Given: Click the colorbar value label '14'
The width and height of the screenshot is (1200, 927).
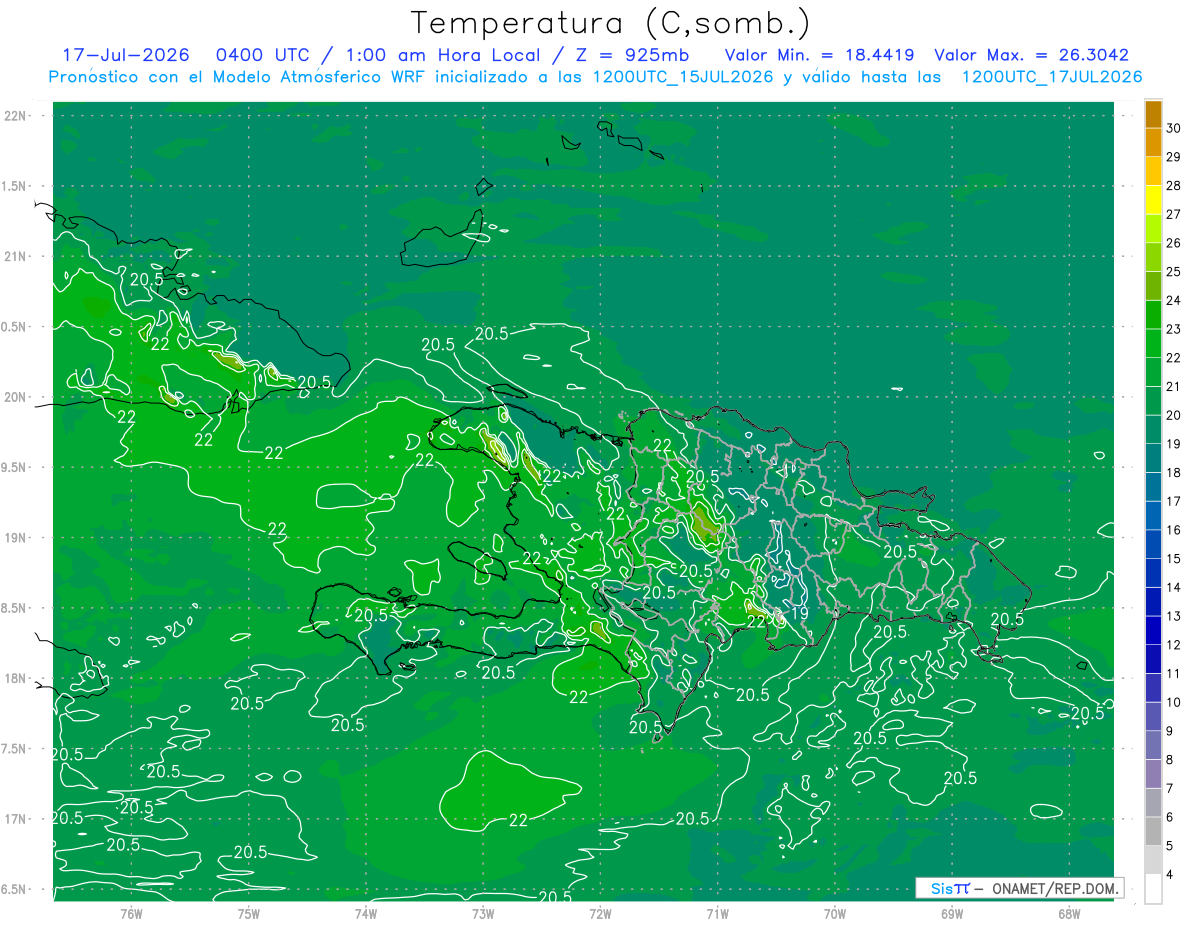Looking at the screenshot, I should [x=1174, y=588].
